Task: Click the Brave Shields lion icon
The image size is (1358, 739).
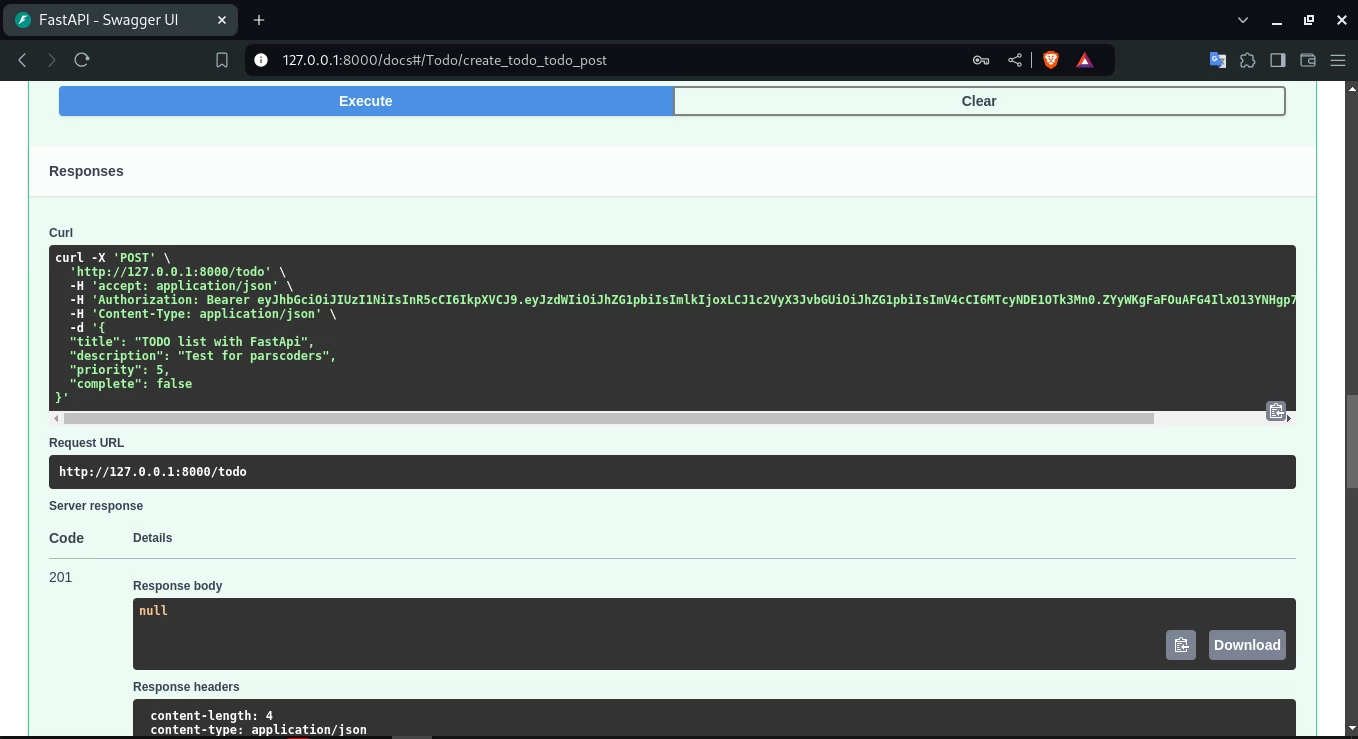Action: pos(1050,60)
